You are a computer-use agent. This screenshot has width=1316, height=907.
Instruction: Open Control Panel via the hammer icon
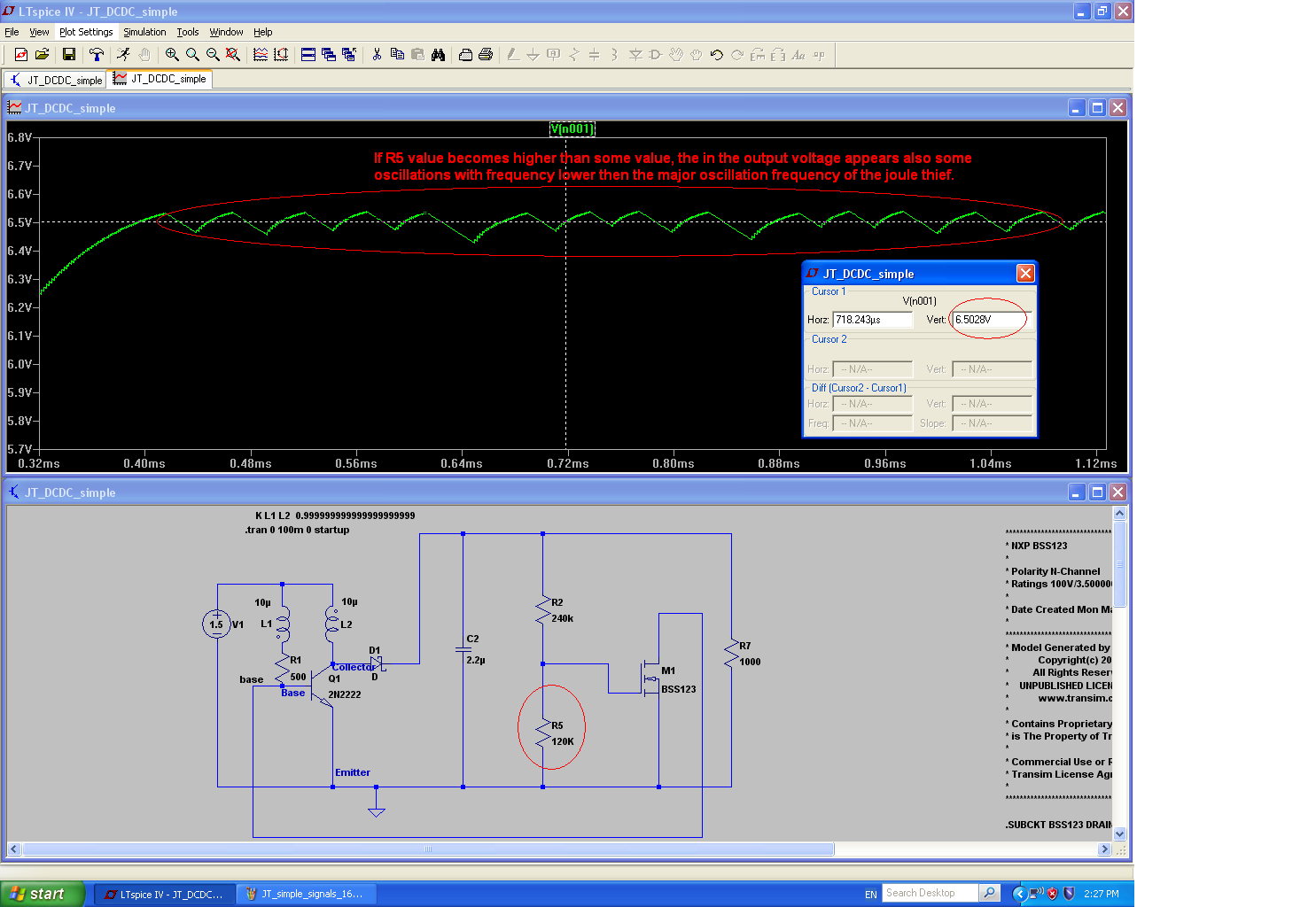click(x=97, y=55)
